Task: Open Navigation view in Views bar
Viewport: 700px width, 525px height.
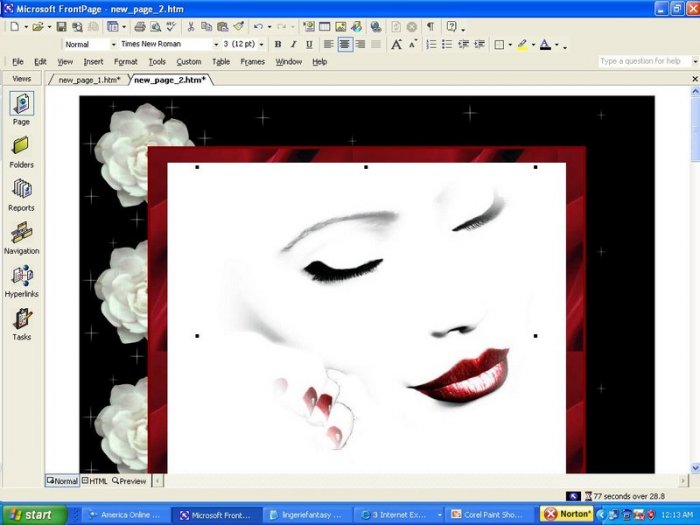Action: [x=21, y=238]
